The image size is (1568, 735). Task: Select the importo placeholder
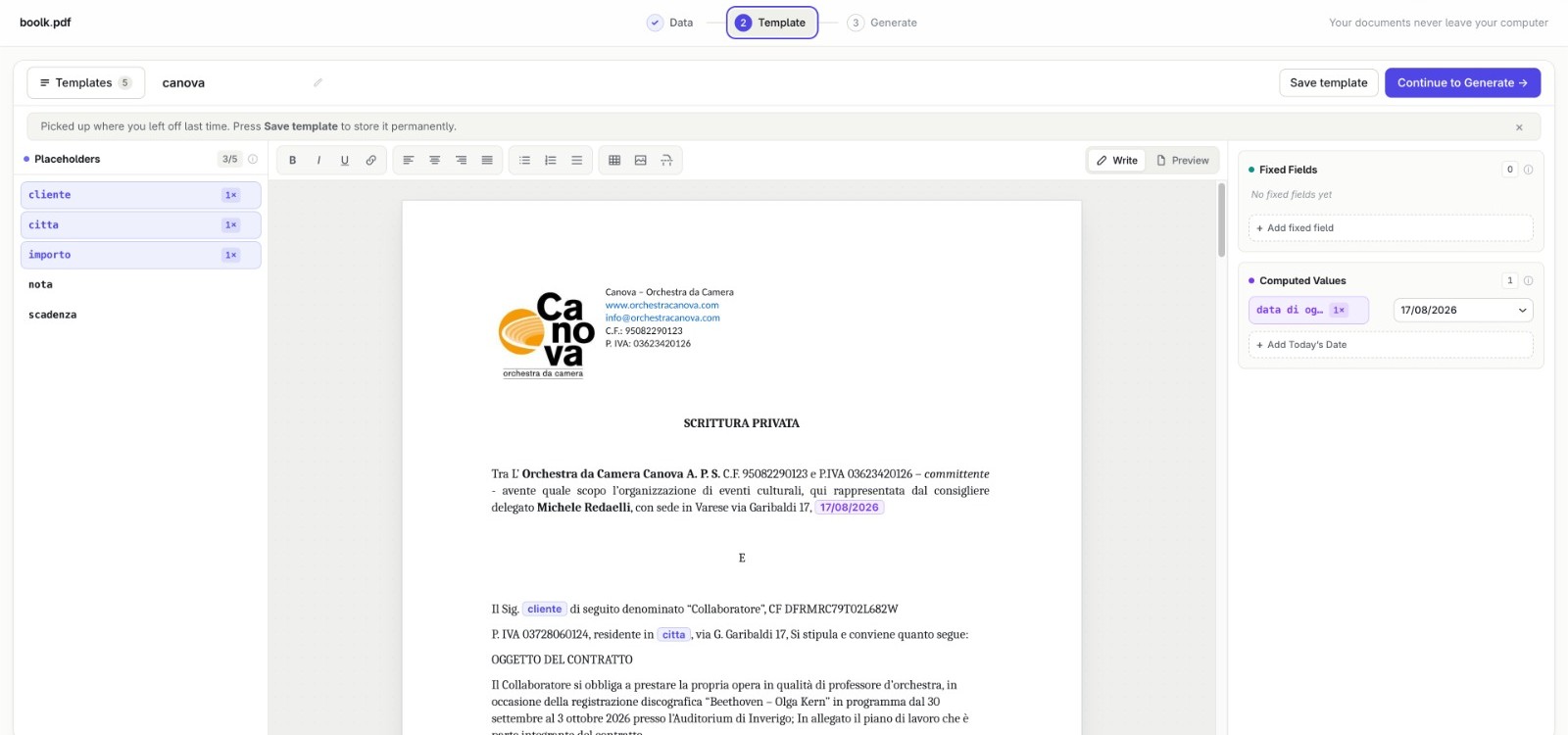tap(140, 255)
